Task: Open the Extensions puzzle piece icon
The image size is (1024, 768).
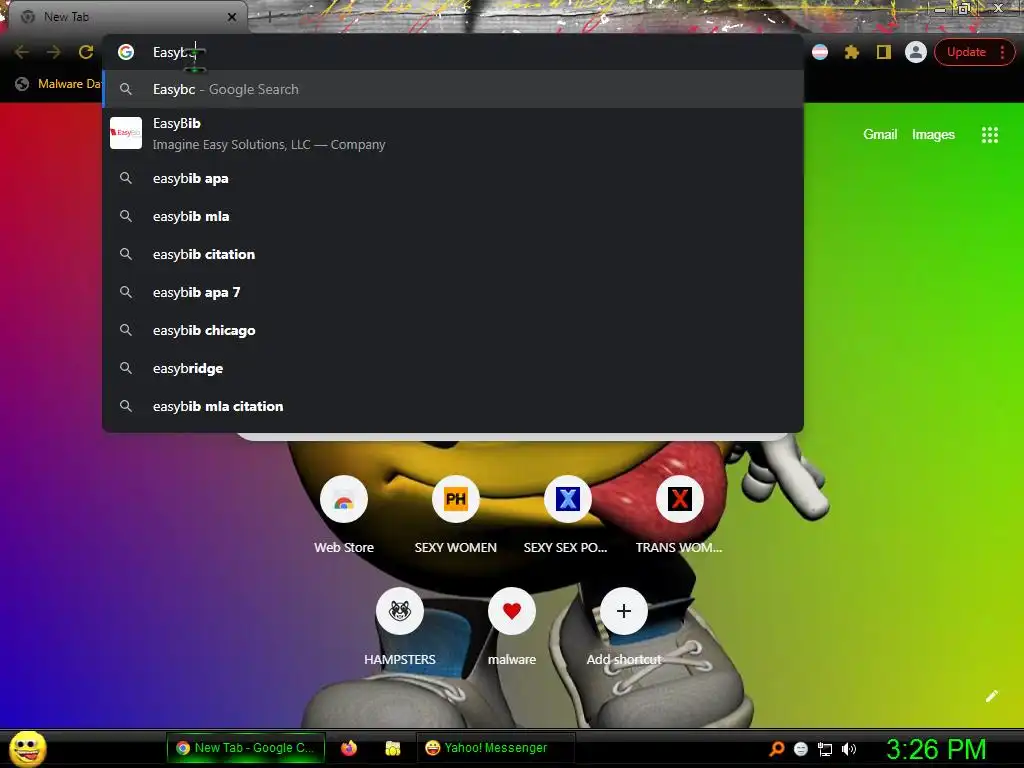Action: tap(852, 52)
